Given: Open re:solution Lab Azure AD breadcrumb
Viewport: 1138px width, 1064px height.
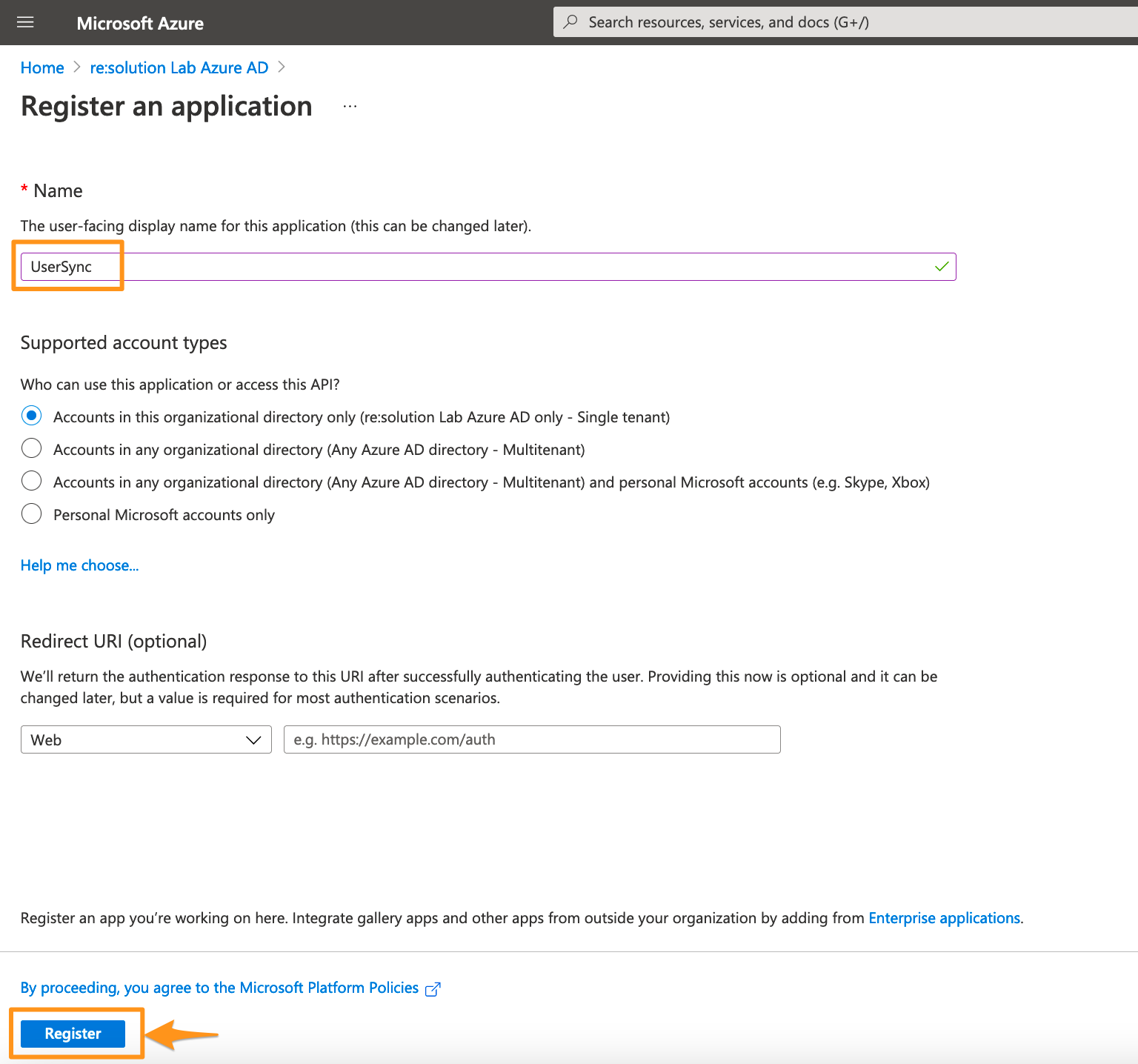Looking at the screenshot, I should pyautogui.click(x=179, y=67).
